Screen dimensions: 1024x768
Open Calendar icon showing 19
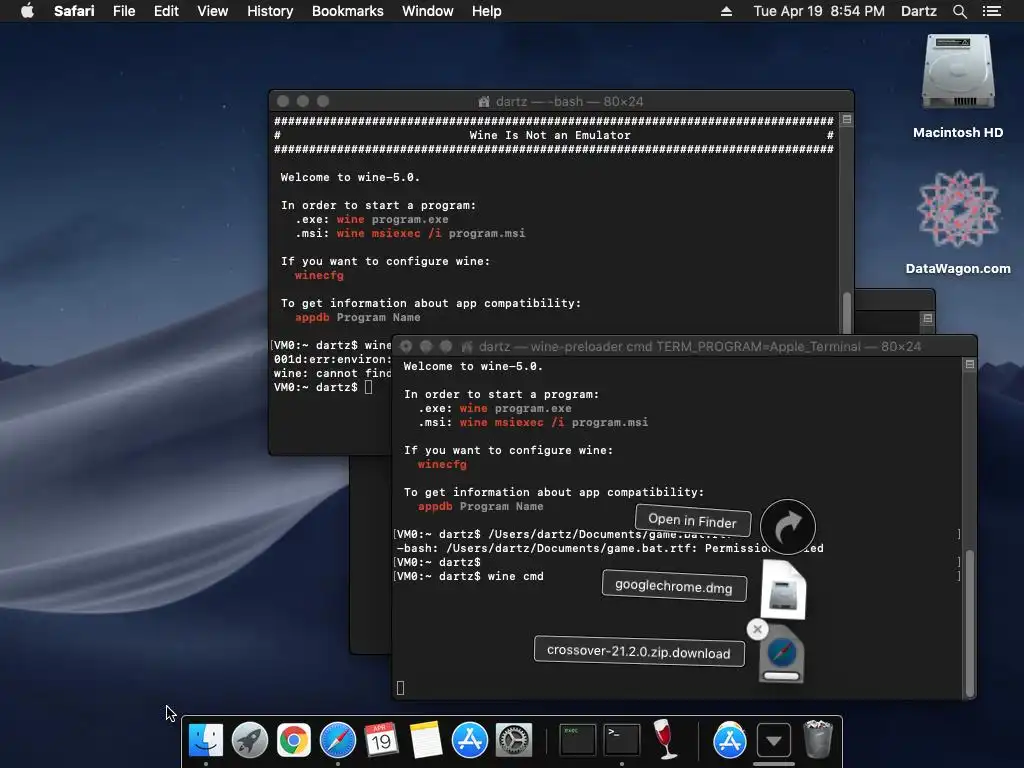coord(381,740)
